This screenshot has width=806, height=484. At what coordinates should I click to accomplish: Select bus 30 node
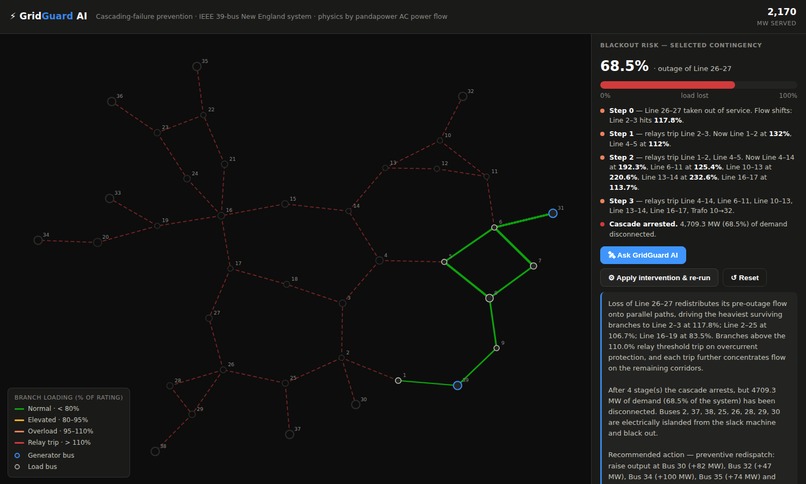356,404
